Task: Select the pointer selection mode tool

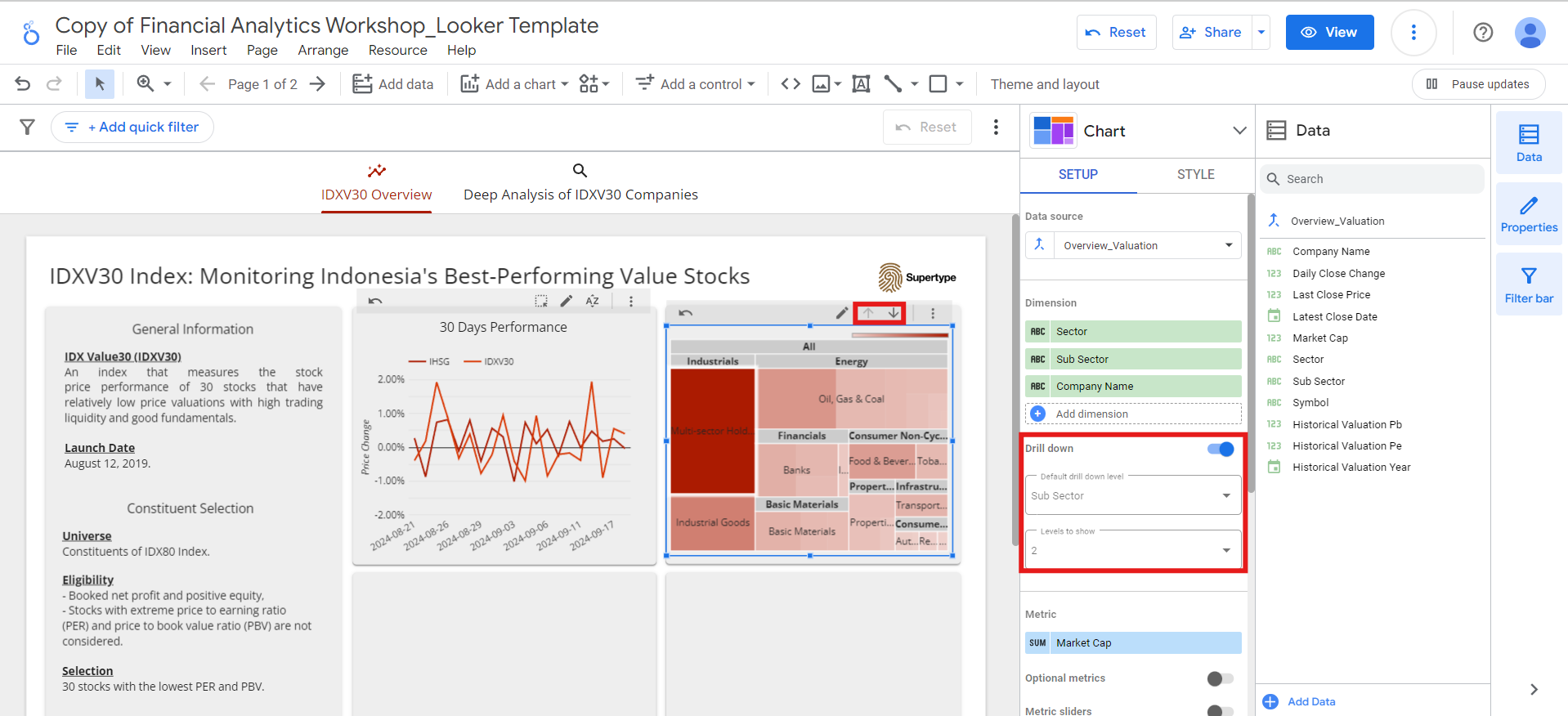Action: [x=100, y=84]
